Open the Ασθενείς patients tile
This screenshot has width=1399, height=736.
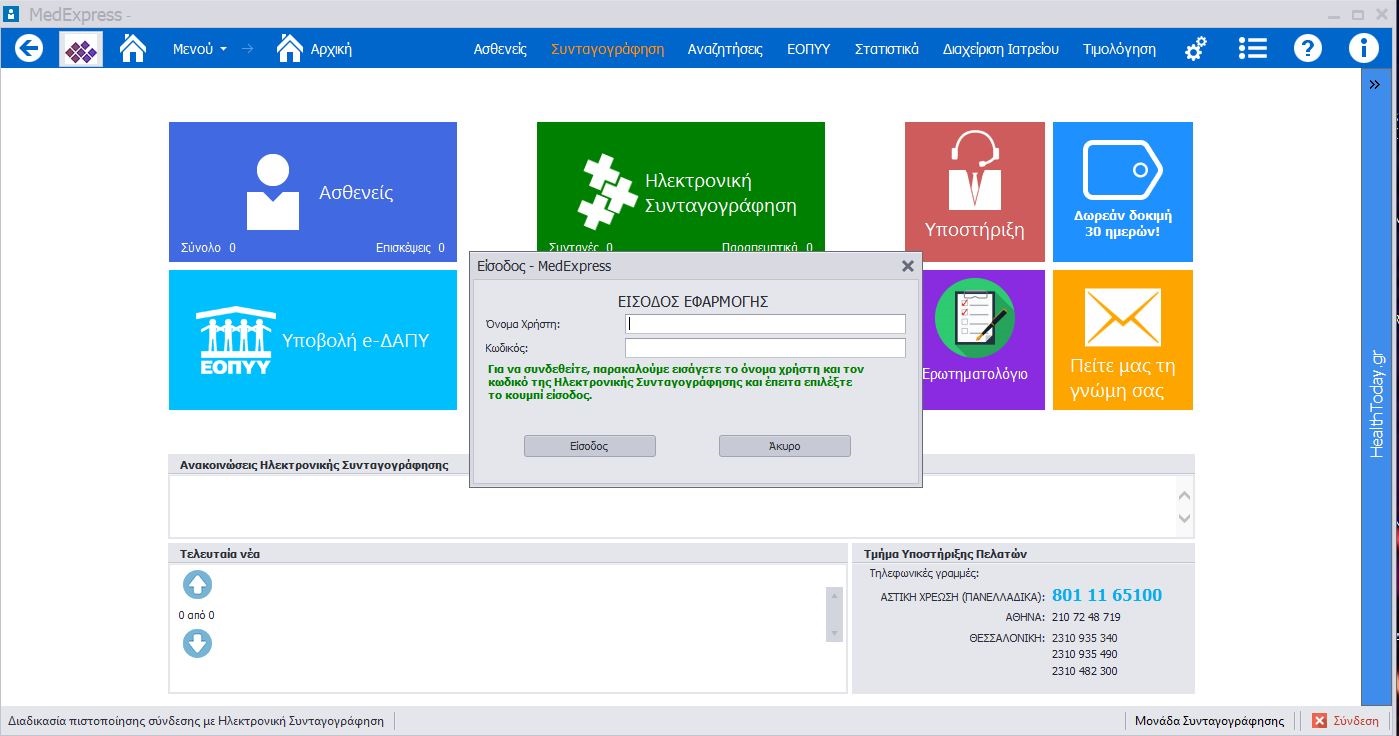coord(313,192)
